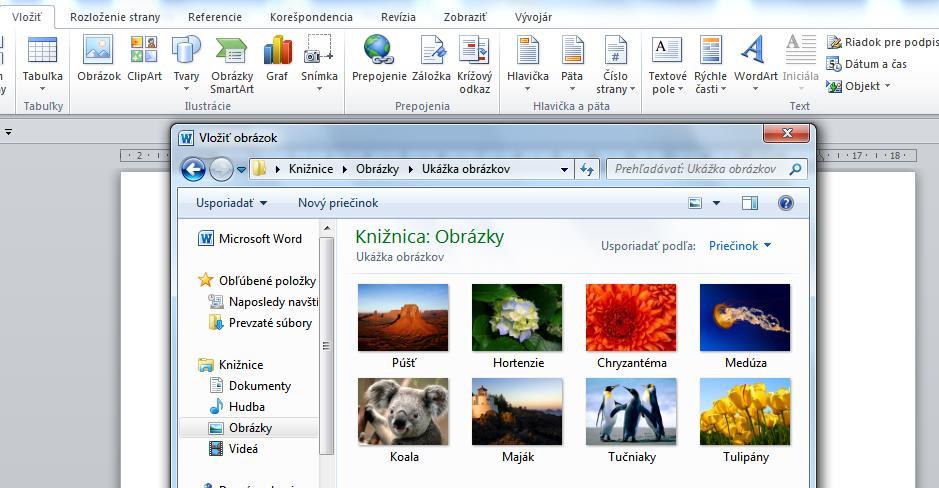Open Rýchle časti quick parts icon

tap(710, 50)
